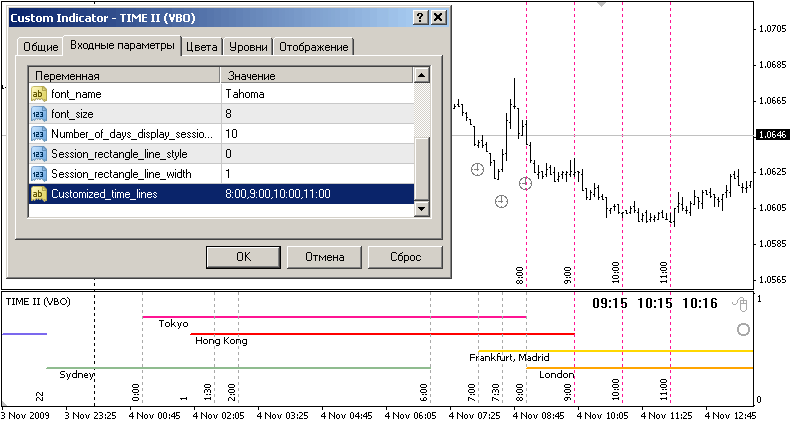This screenshot has height=424, width=793.
Task: Click the question mark help button in the dialog title bar
Action: coord(421,18)
